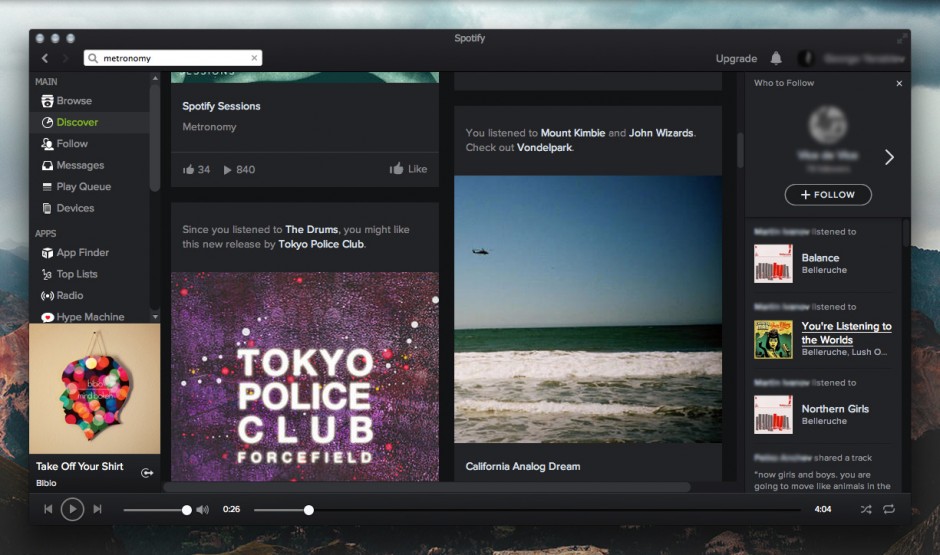Skip to the previous track

pyautogui.click(x=48, y=509)
